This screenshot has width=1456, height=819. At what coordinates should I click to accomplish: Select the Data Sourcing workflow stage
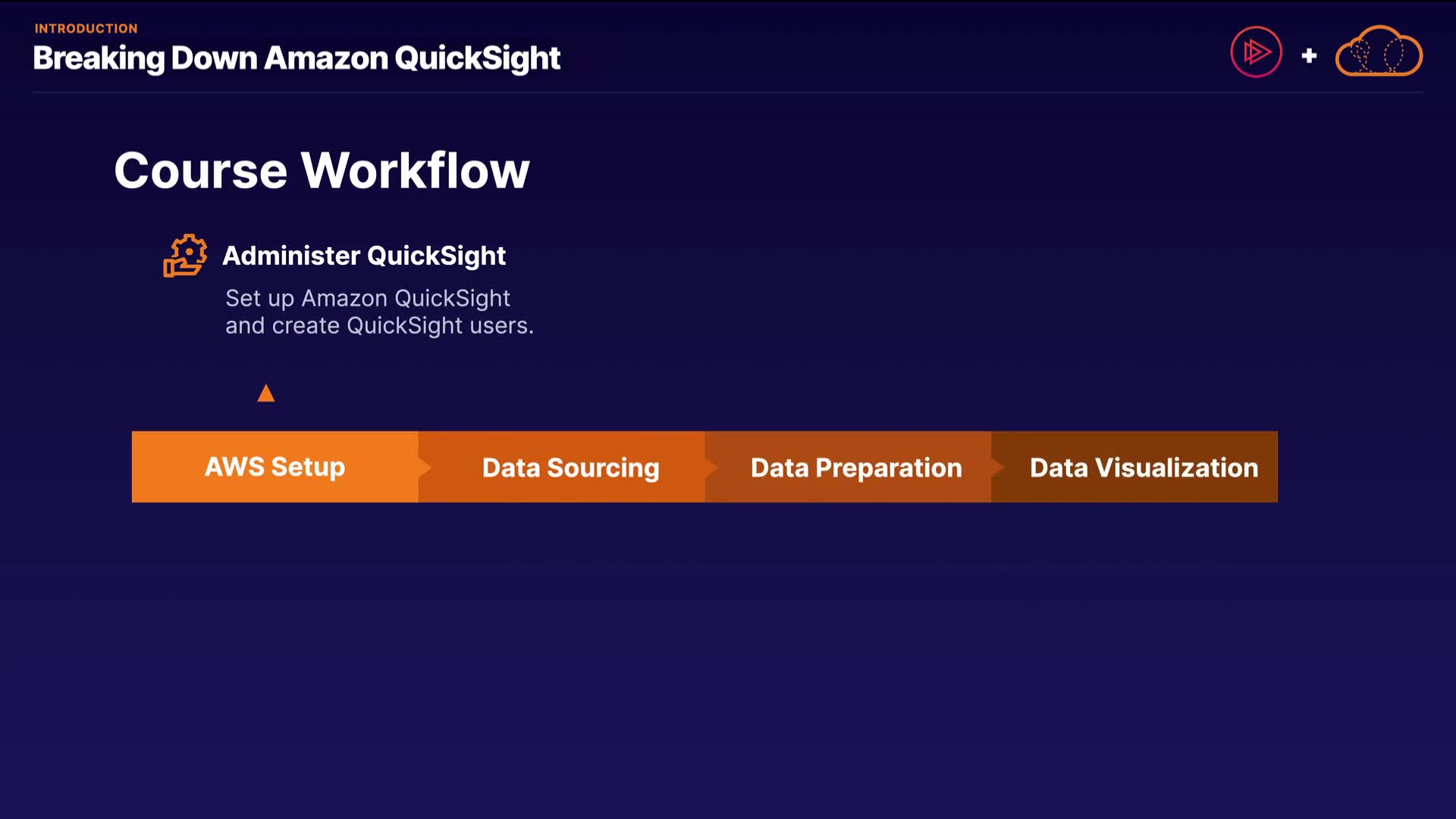coord(570,468)
